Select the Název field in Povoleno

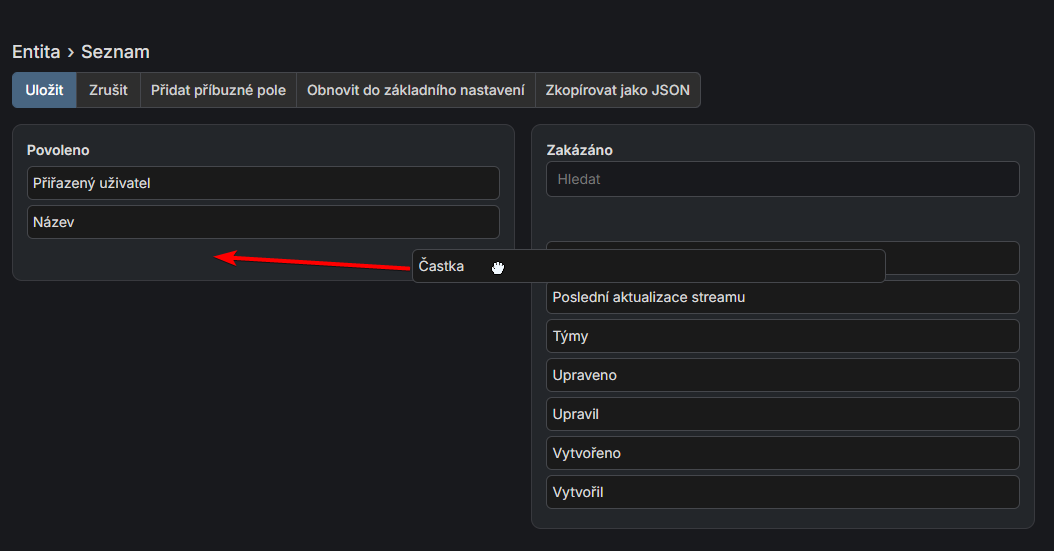coord(262,222)
